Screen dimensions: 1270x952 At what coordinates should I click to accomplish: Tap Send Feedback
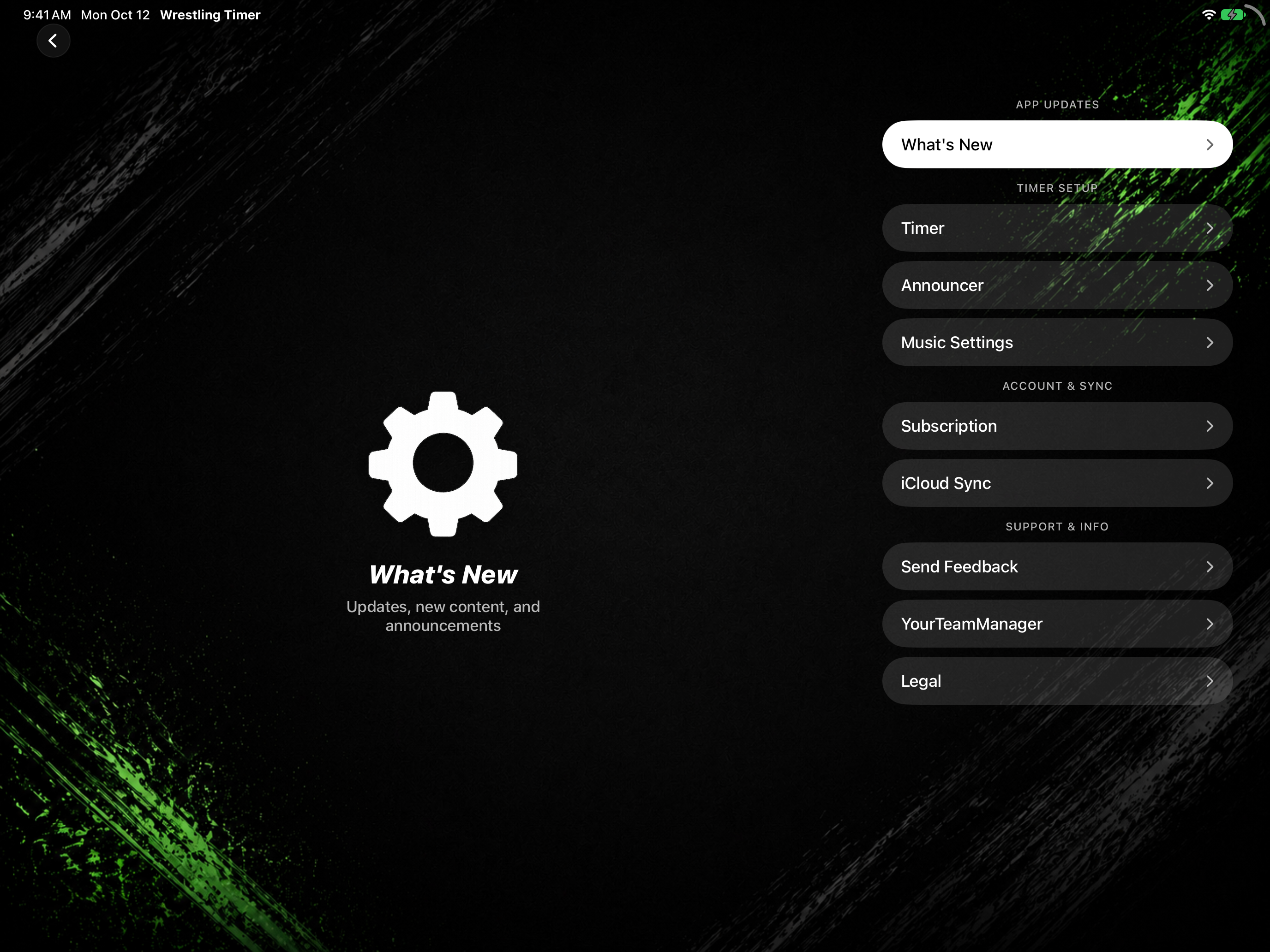tap(1057, 566)
